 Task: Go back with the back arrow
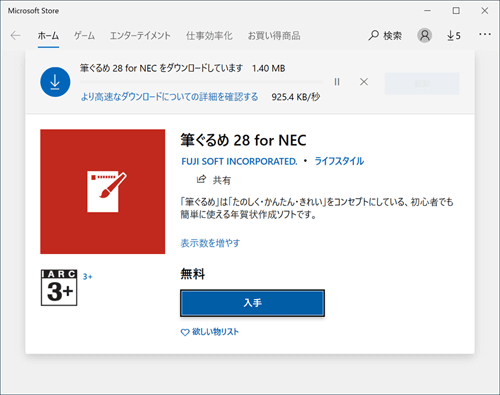point(15,35)
